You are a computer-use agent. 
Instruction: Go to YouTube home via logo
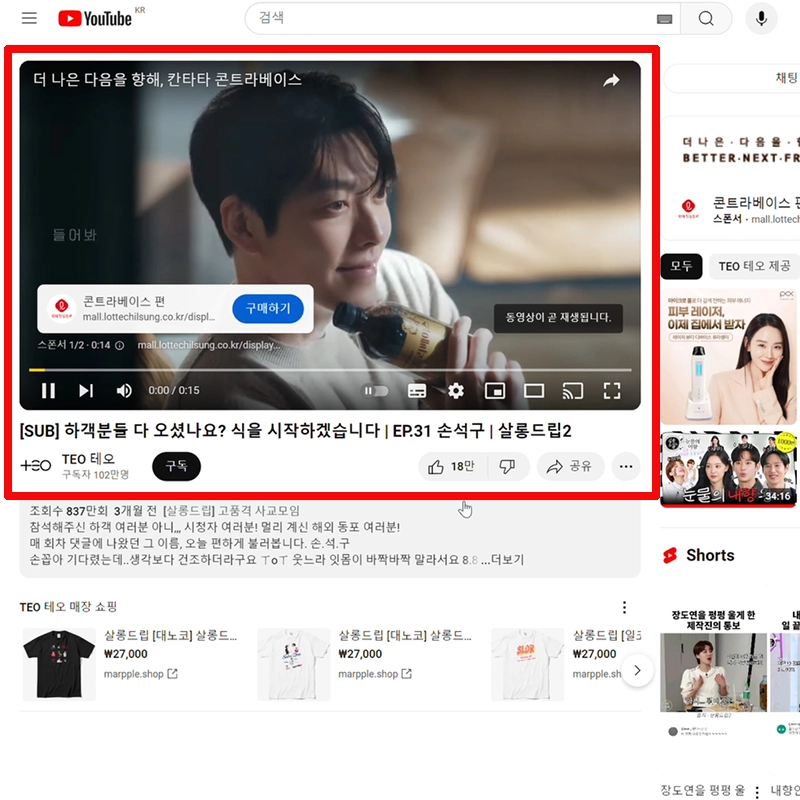[x=95, y=18]
